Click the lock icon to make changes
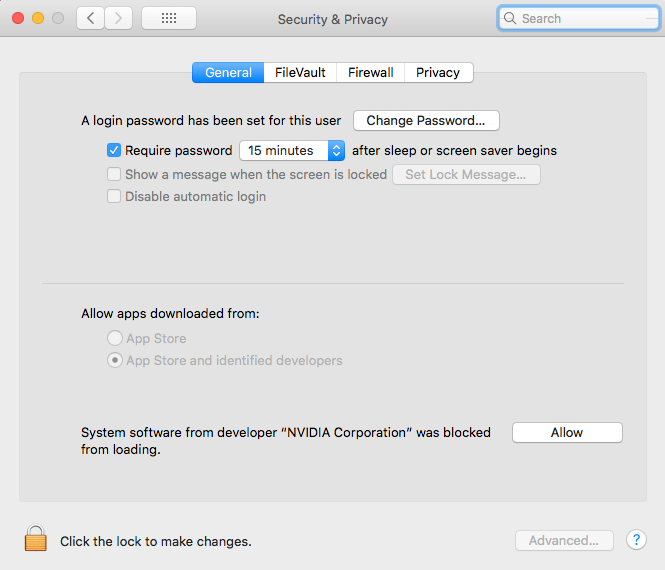This screenshot has width=665, height=570. click(36, 539)
